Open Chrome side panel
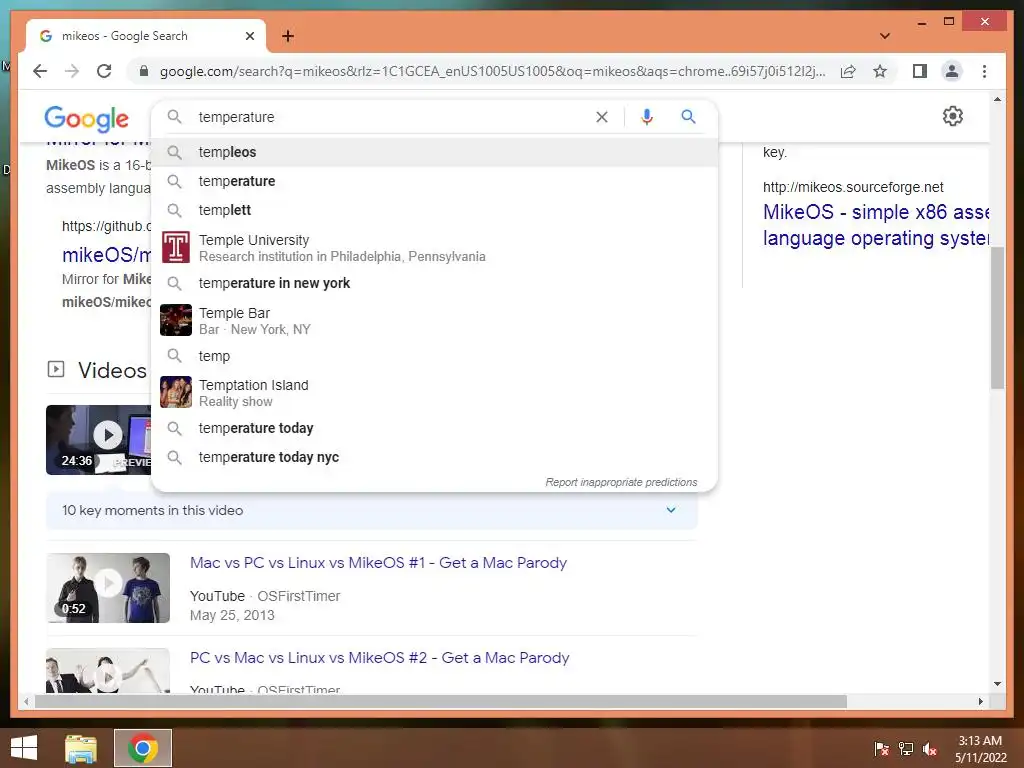The width and height of the screenshot is (1024, 768). [920, 71]
